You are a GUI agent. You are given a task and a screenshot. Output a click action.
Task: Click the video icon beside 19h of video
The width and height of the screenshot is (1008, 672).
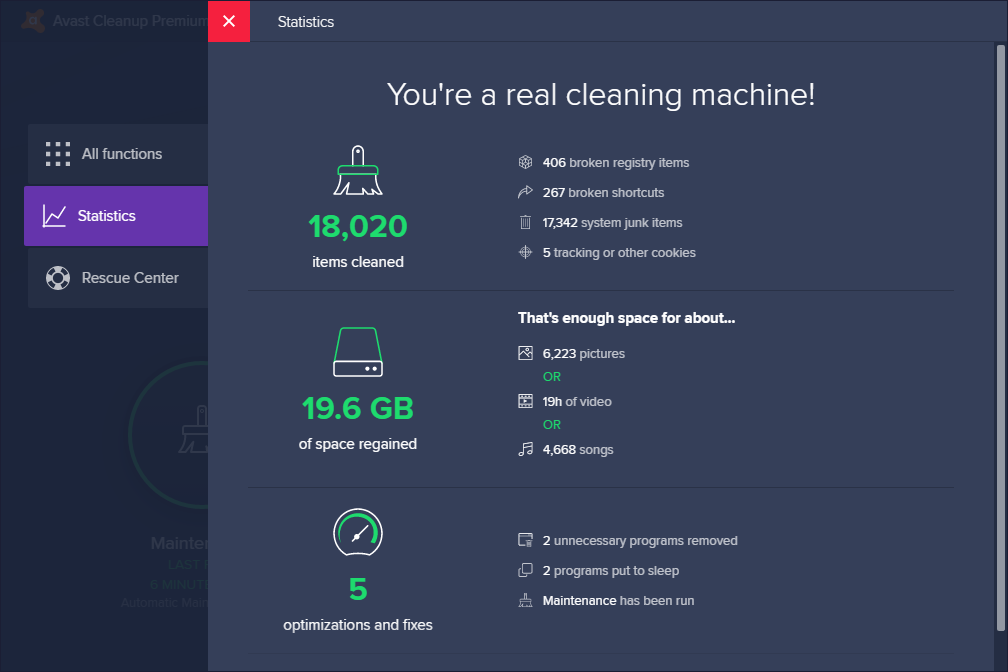tap(525, 401)
